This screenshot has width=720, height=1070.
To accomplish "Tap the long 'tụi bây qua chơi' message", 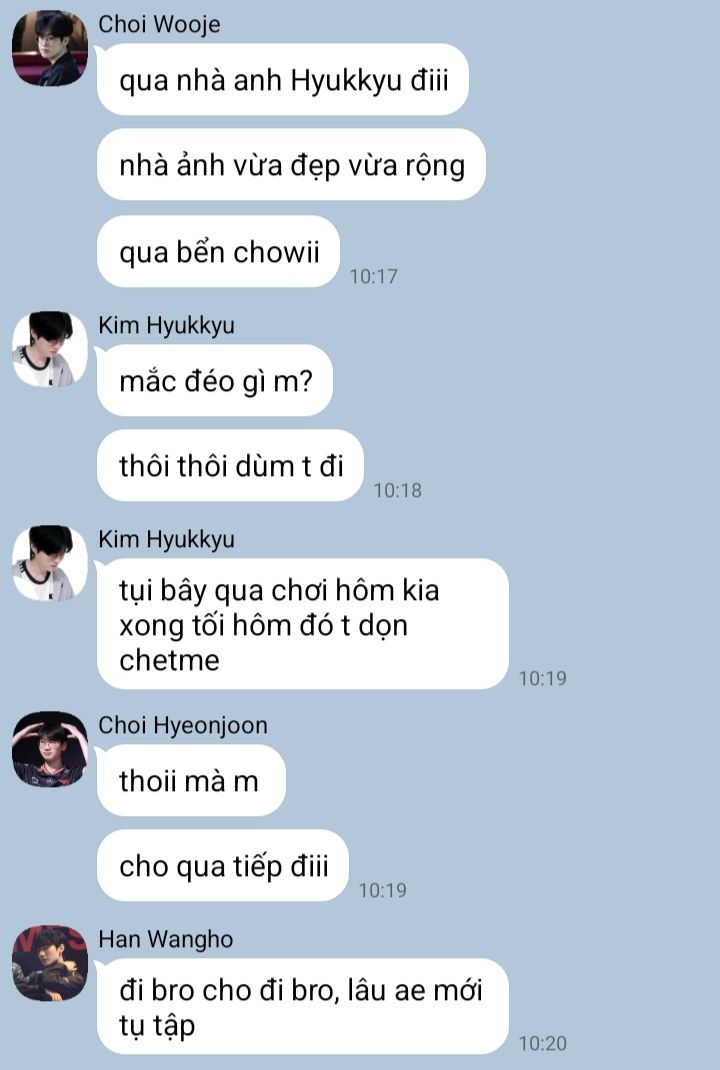I will (303, 624).
